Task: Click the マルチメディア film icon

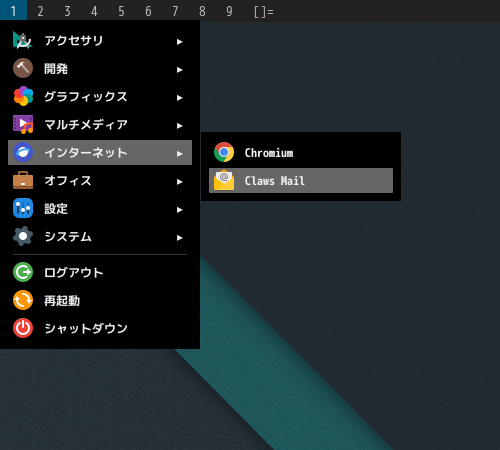Action: coord(23,124)
